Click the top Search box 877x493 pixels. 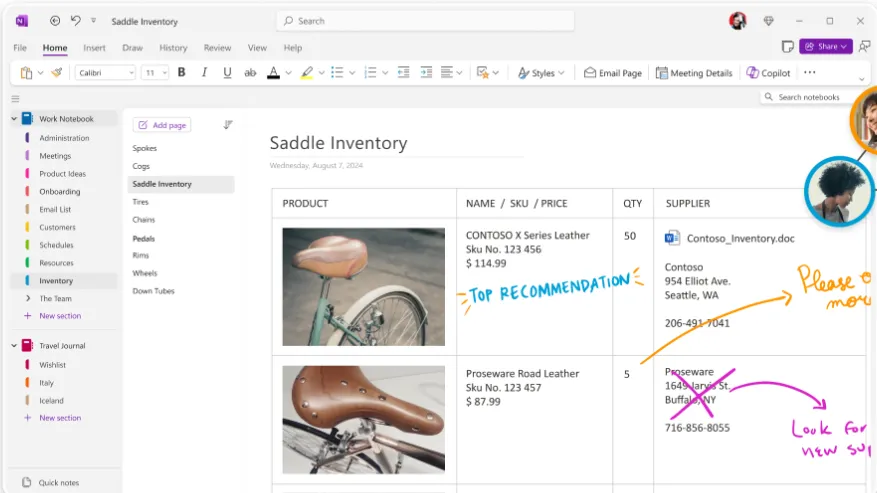point(425,21)
